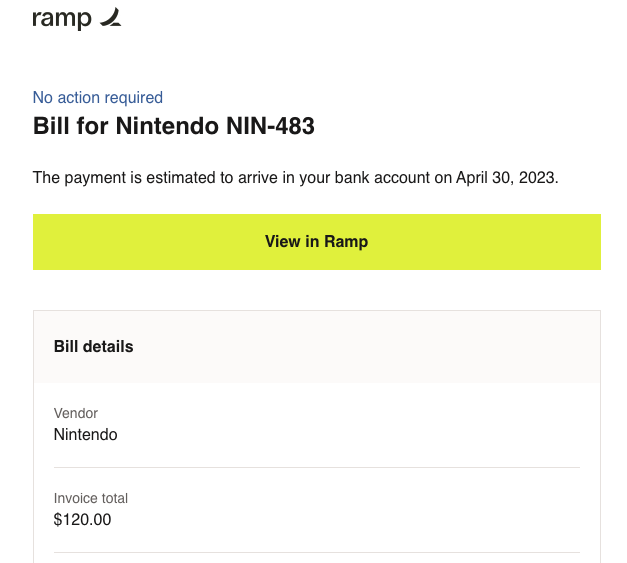Click "Nintendo" in the bold heading
Screen dimensions: 627x563
(168, 126)
